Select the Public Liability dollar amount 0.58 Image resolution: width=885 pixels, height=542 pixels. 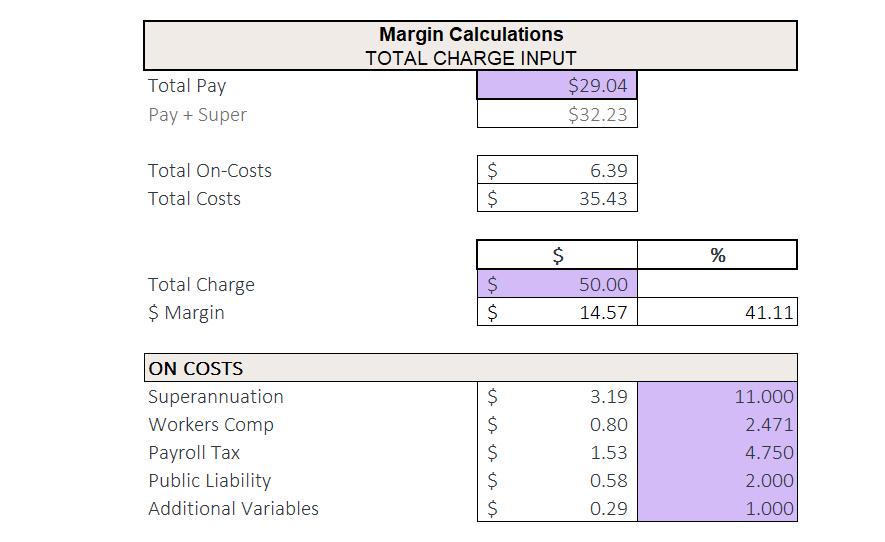tap(557, 480)
